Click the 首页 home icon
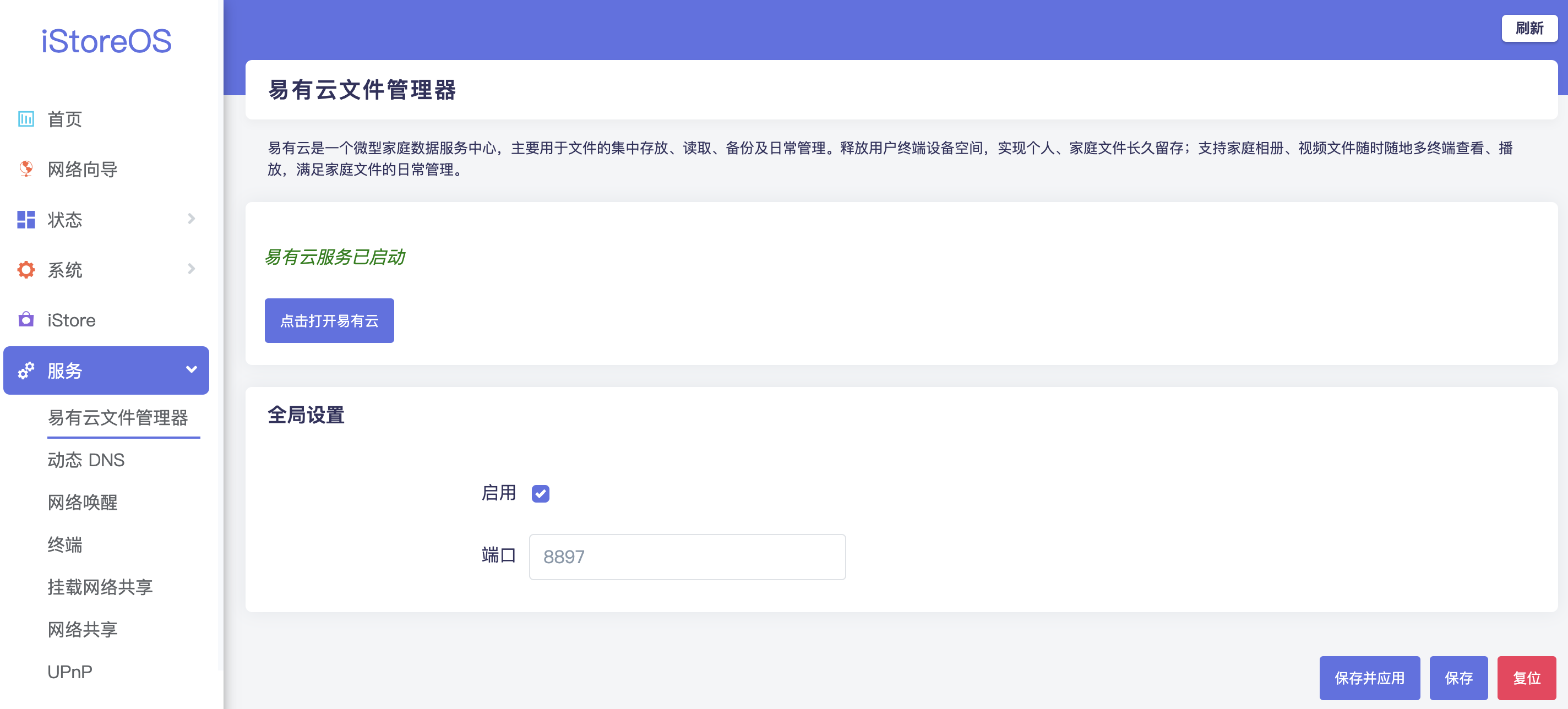 (26, 119)
